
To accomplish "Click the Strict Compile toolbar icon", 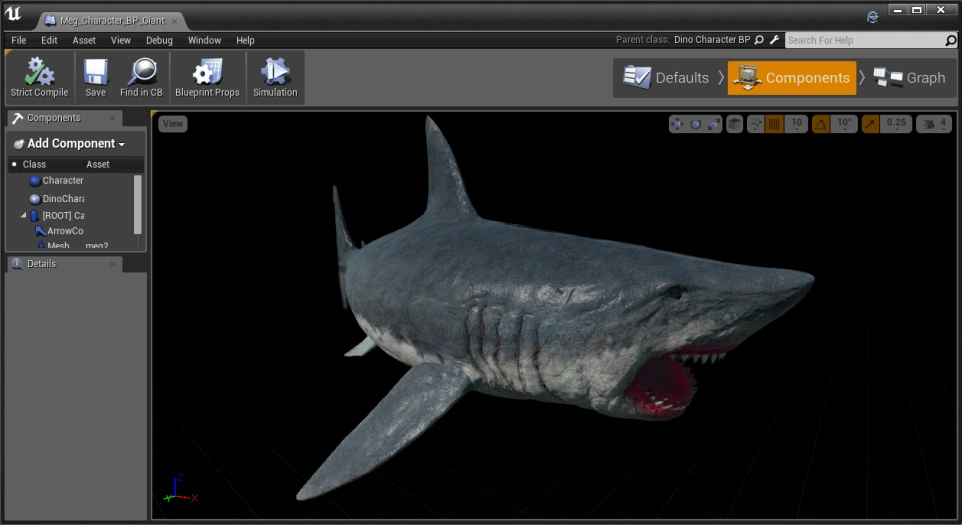I will [x=39, y=73].
